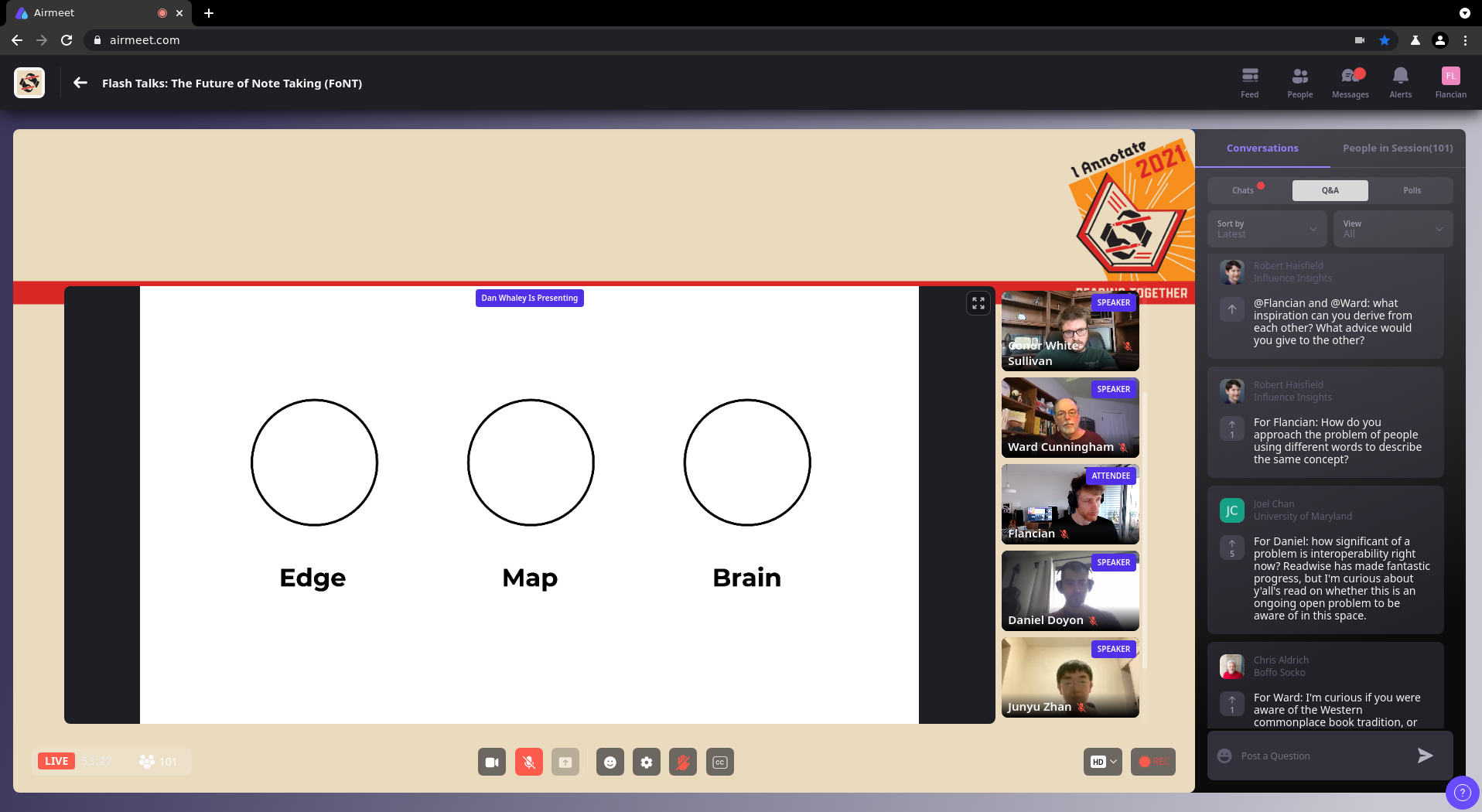
Task: Click the LIVE indicator badge
Action: (x=56, y=761)
